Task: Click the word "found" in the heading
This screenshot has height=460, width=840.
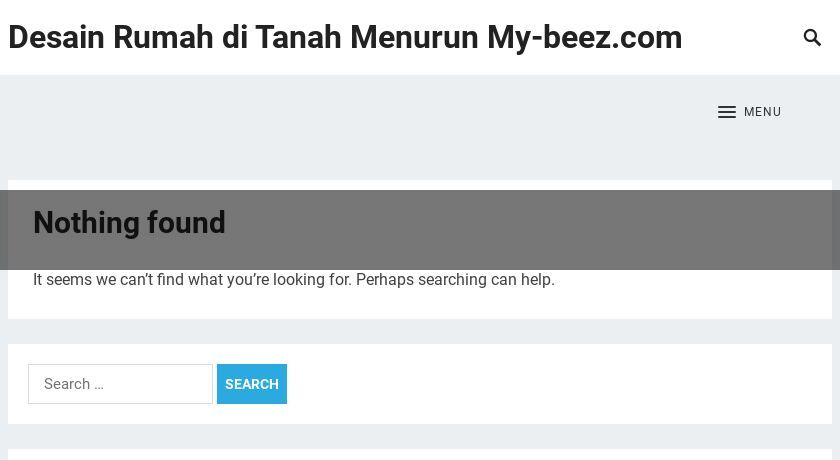Action: (x=186, y=223)
